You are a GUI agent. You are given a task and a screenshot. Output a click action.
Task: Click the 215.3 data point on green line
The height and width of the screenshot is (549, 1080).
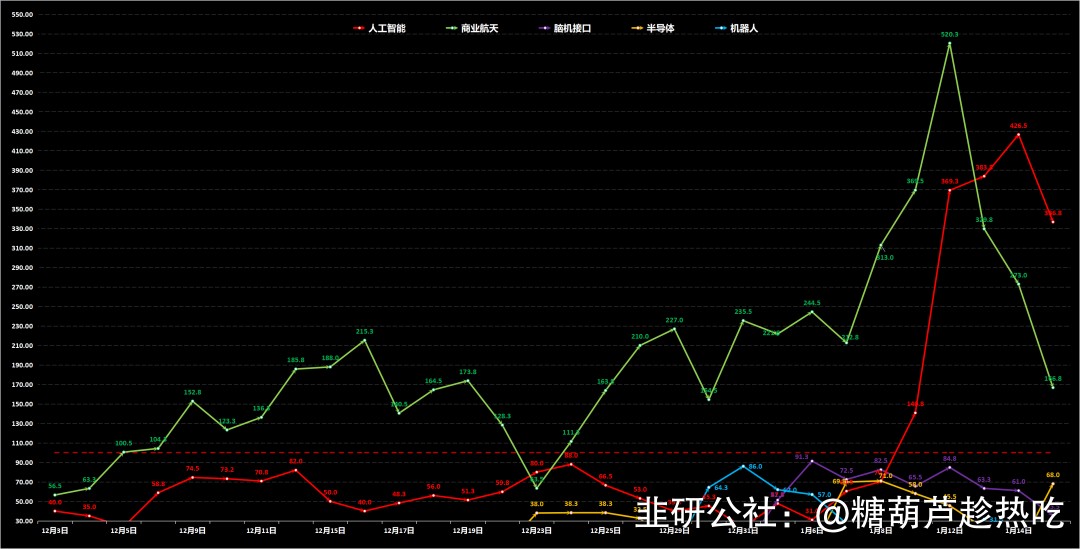364,340
